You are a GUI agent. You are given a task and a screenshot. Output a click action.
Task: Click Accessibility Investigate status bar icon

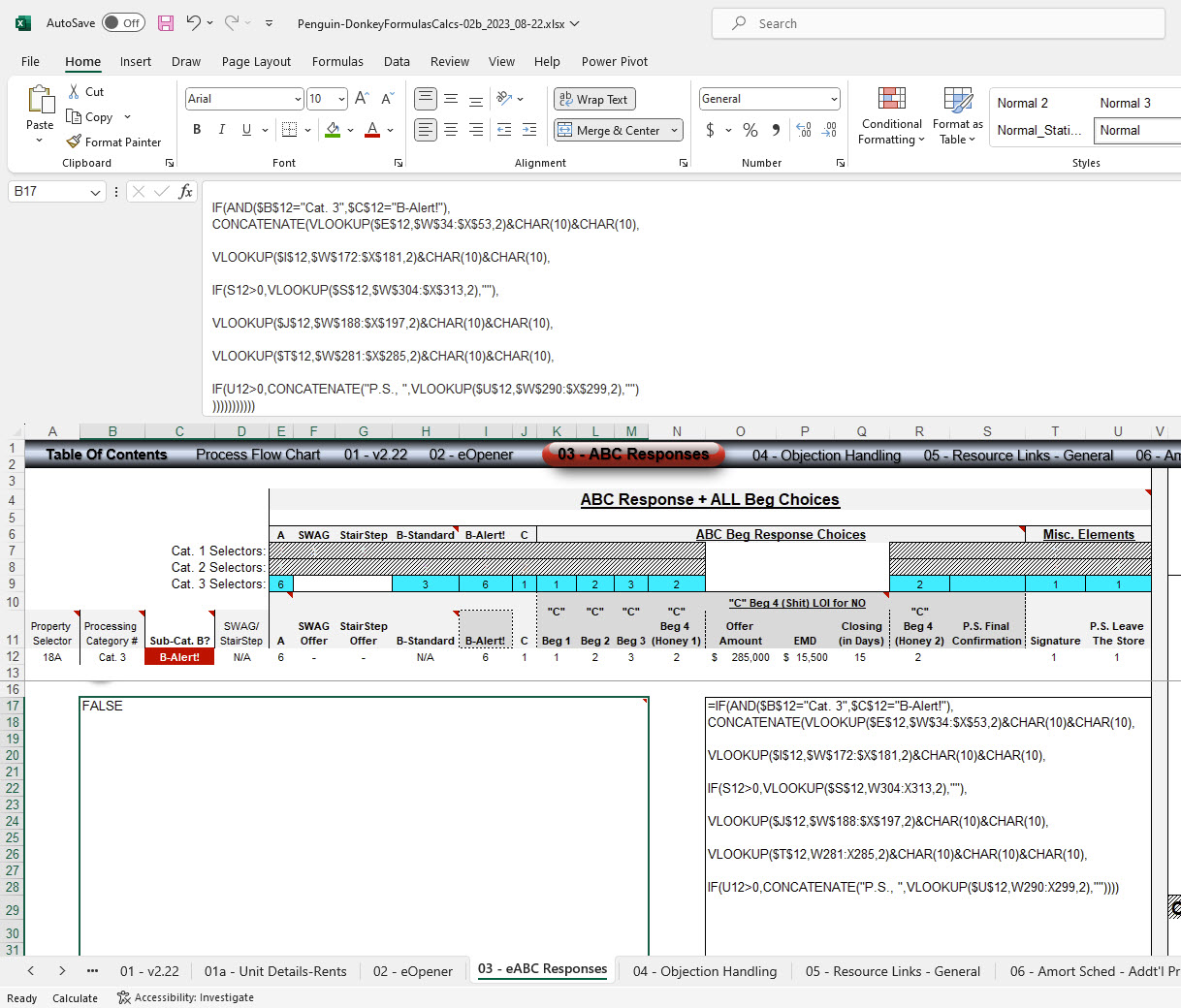(124, 997)
